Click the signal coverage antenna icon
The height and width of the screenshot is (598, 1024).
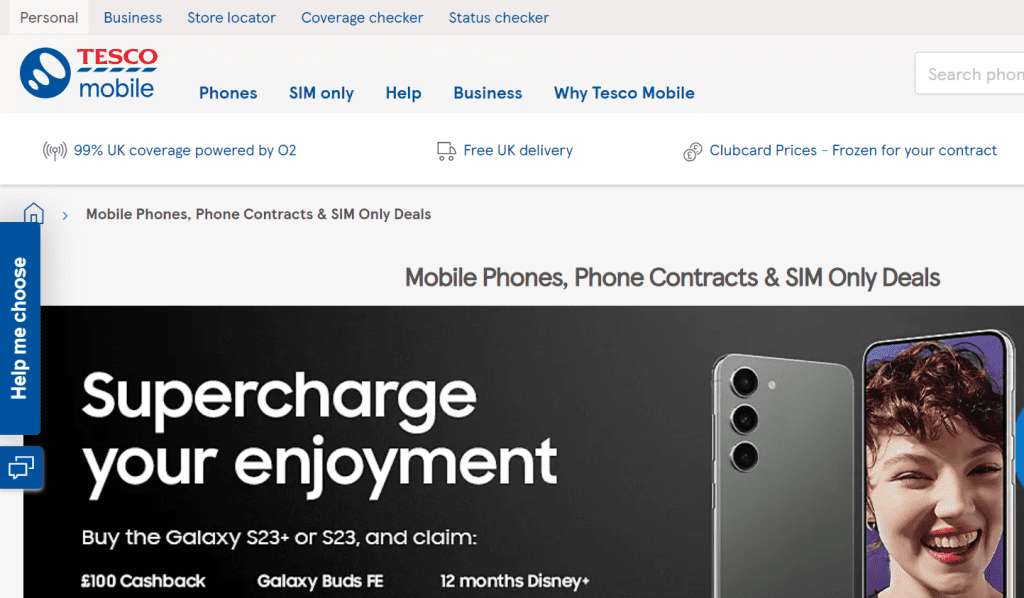[55, 151]
